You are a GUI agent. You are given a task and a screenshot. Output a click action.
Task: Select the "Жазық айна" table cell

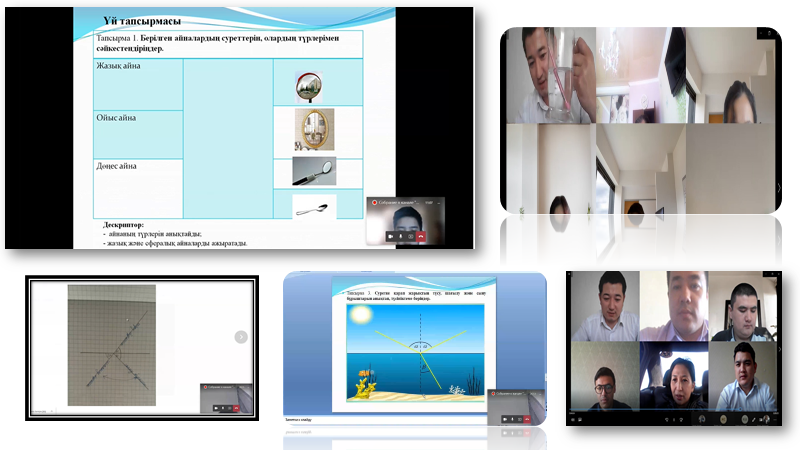(x=137, y=84)
